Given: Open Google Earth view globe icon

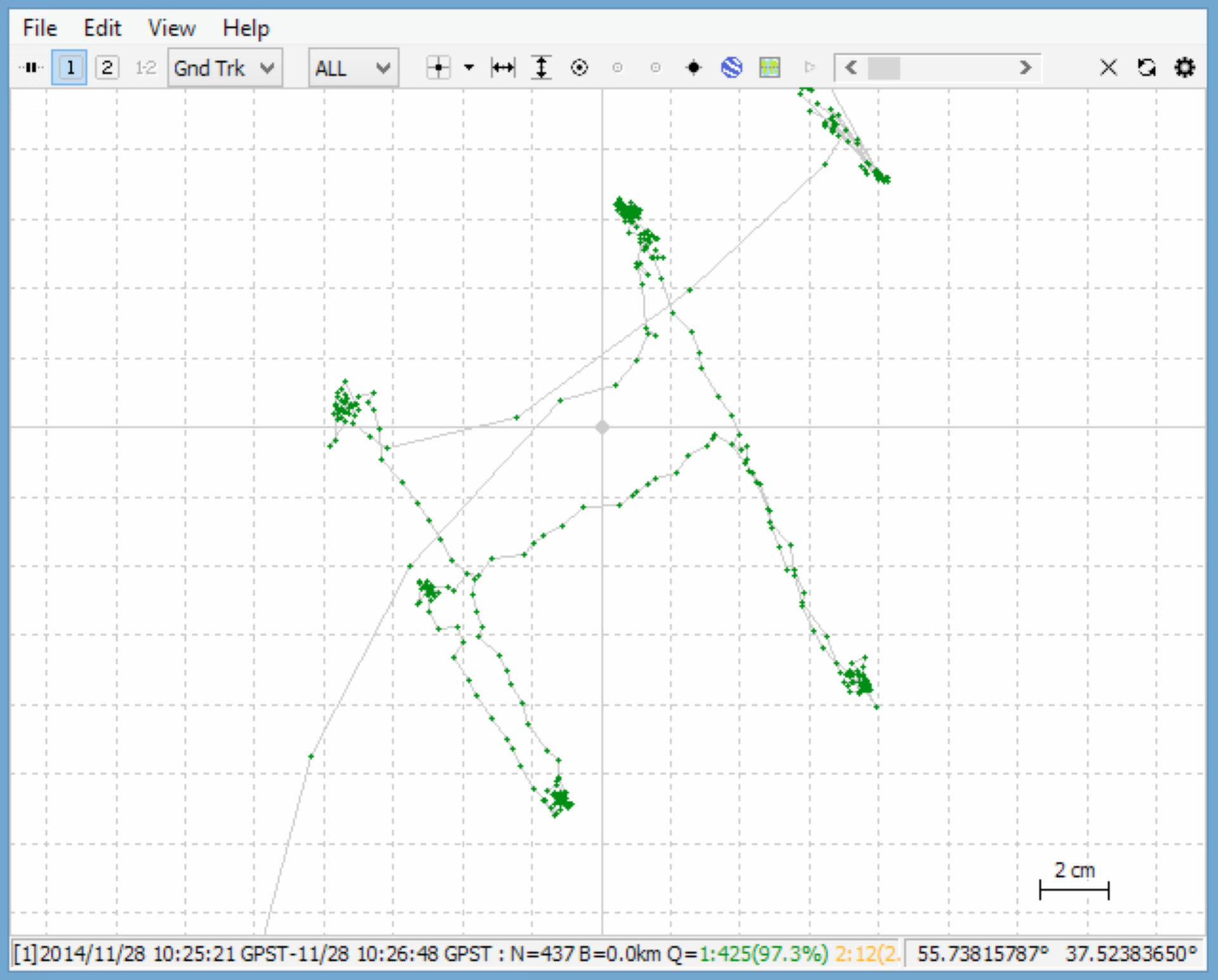Looking at the screenshot, I should coord(731,67).
